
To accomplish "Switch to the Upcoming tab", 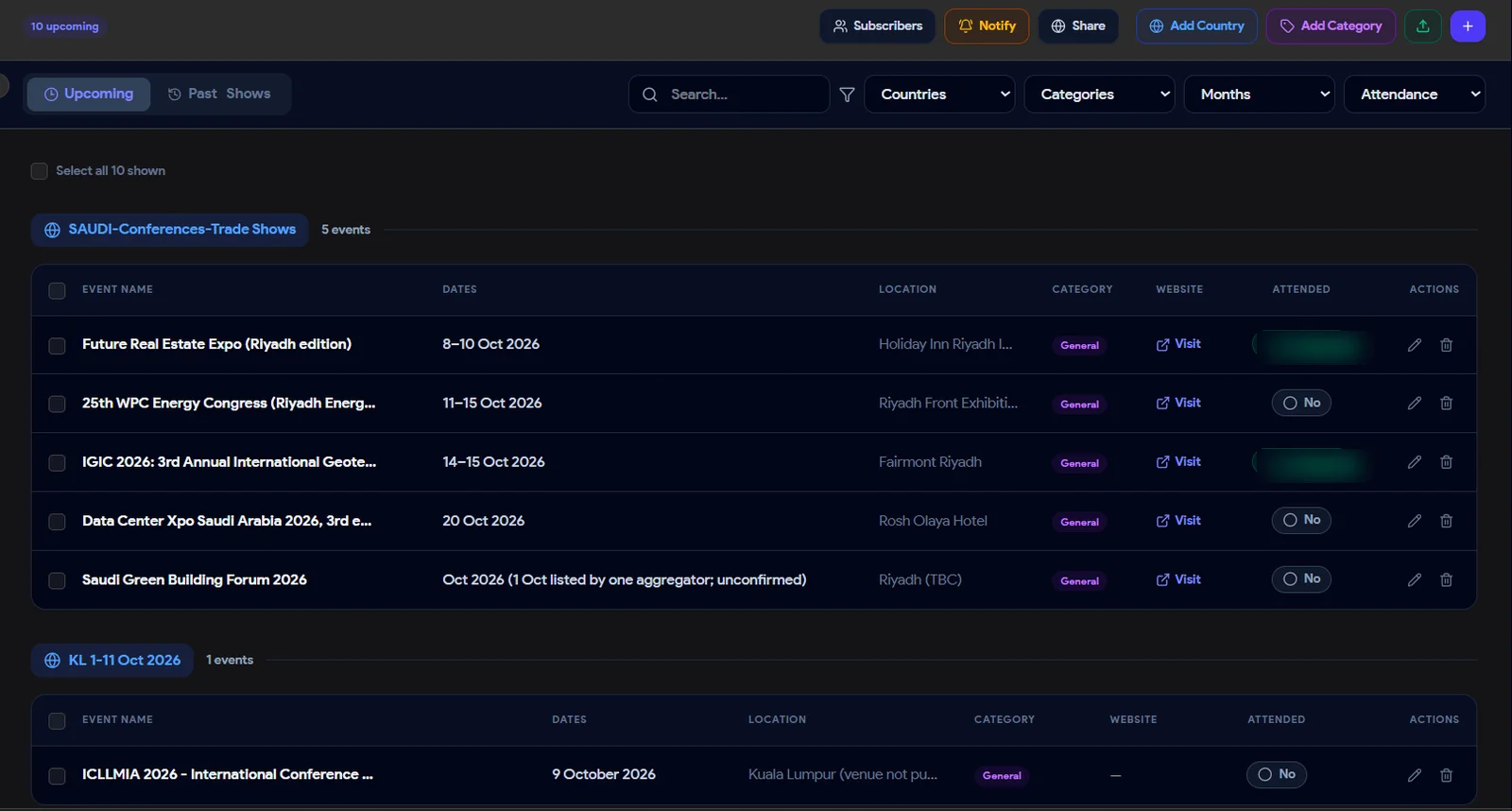I will tap(89, 94).
